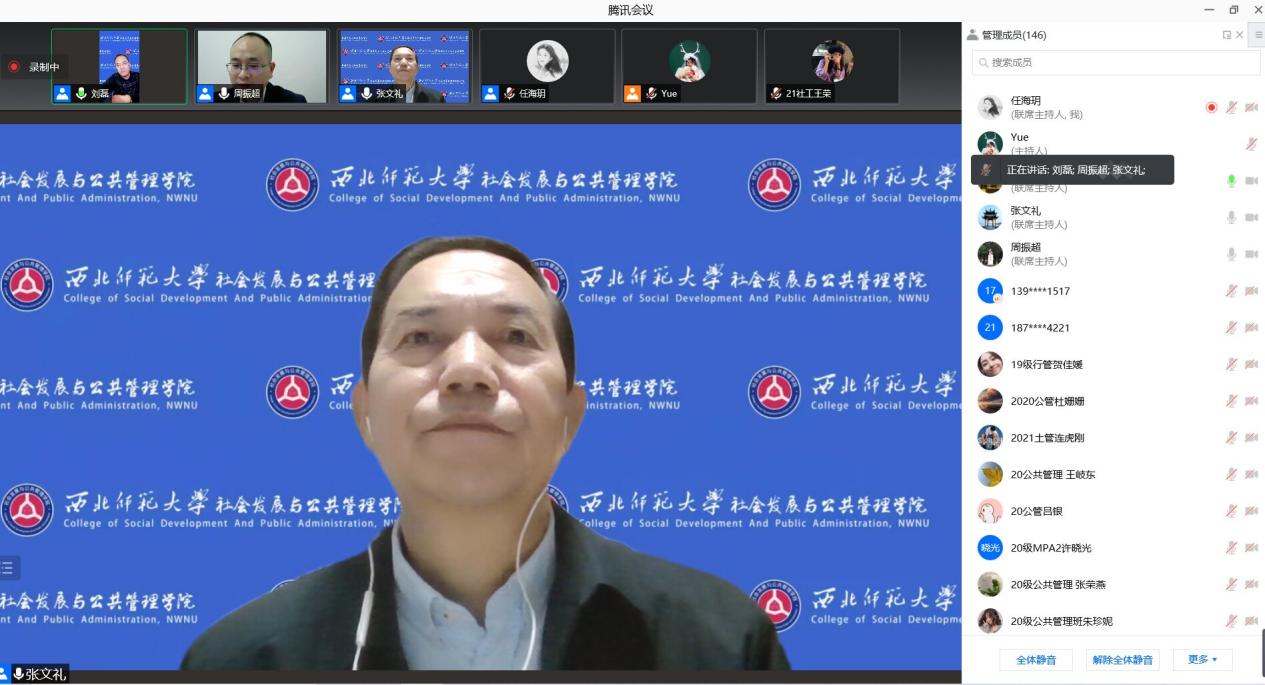This screenshot has height=685, width=1265.
Task: Open the list icon at video's left edge
Action: [8, 568]
